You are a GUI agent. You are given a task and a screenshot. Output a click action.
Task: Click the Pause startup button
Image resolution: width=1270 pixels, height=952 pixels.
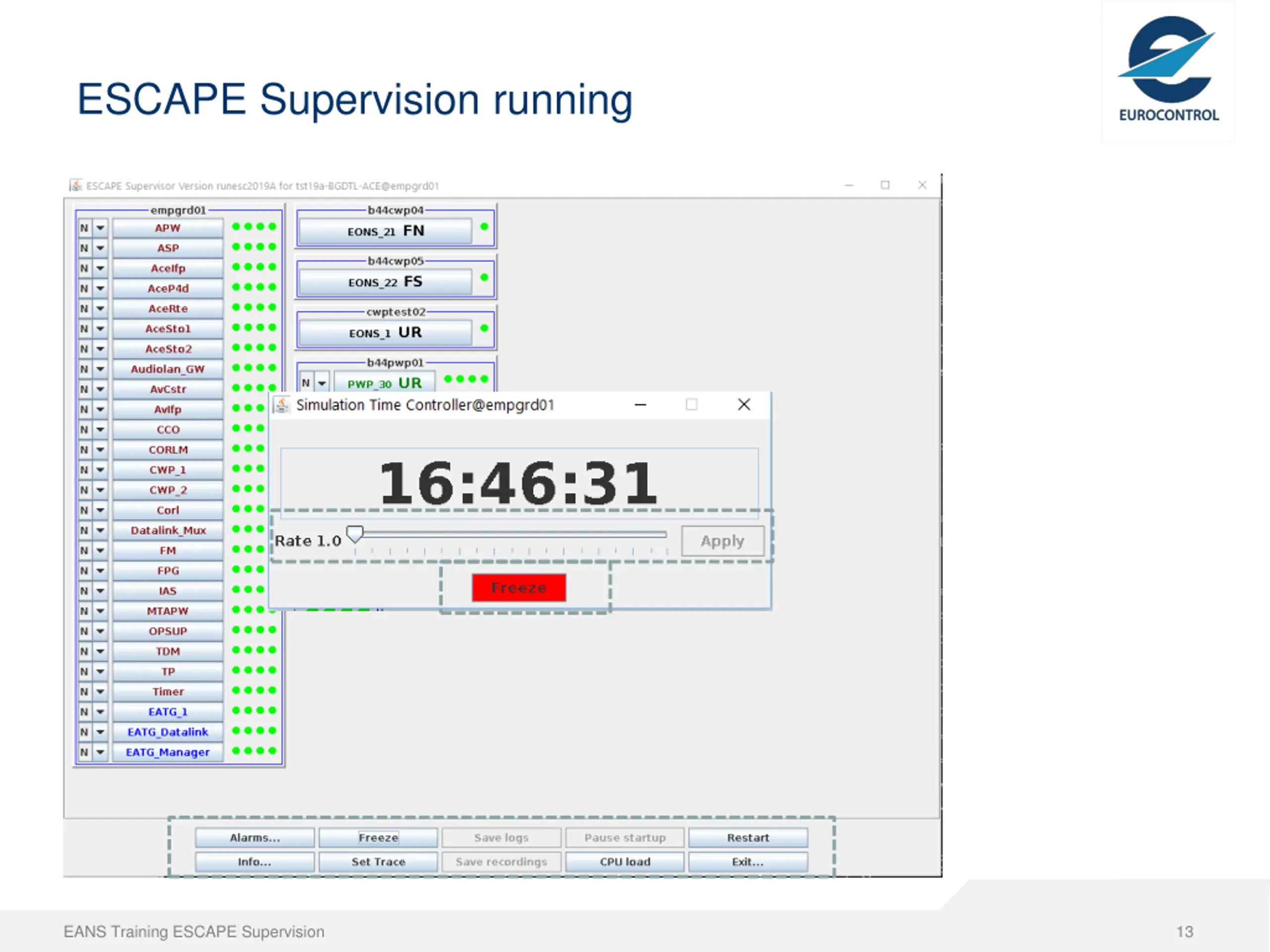pyautogui.click(x=625, y=837)
